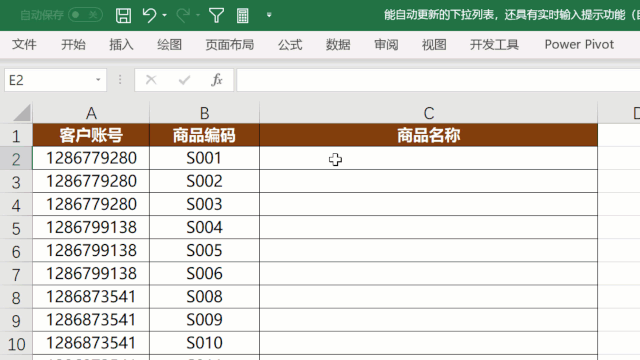This screenshot has width=640, height=360.
Task: Click cell A8 containing 1286873541
Action: [91, 297]
